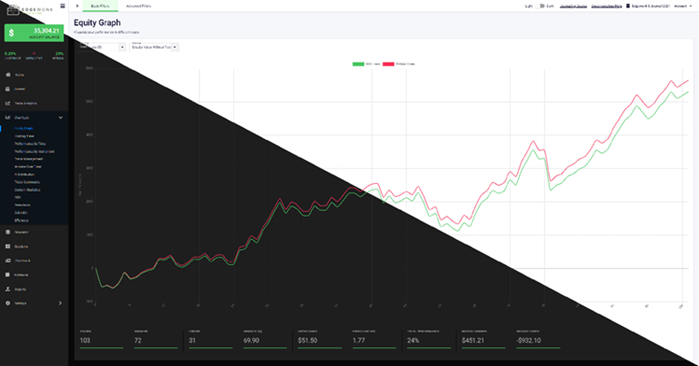Click the four-square grid icon in sidebar

[x=8, y=246]
